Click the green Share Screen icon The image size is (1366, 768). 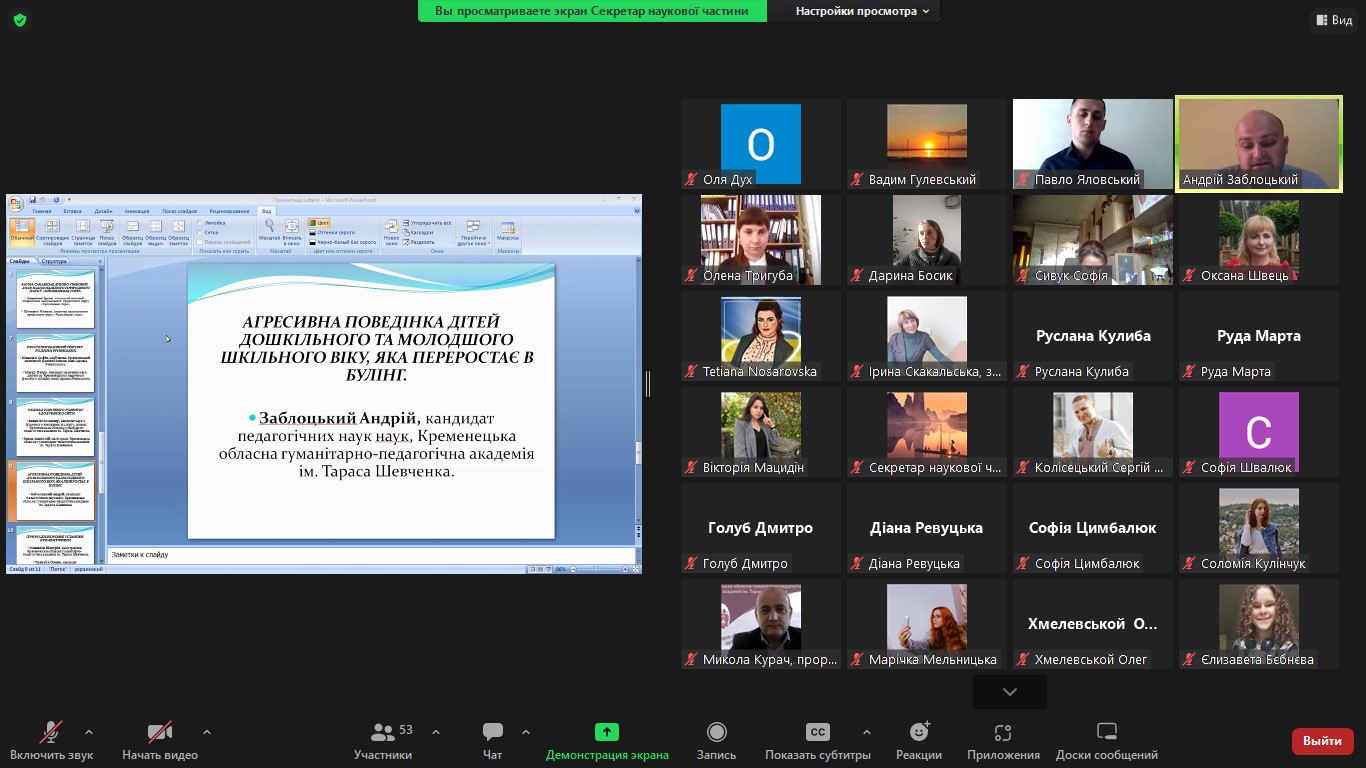[x=607, y=733]
